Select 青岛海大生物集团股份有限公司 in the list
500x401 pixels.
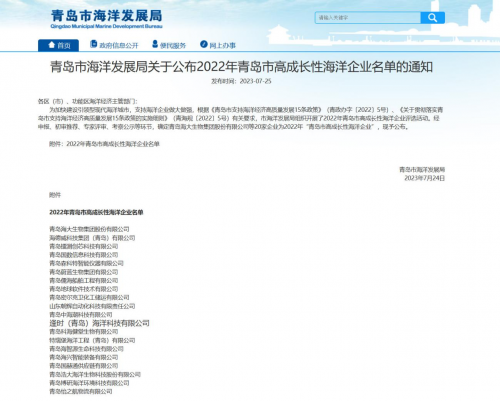pyautogui.click(x=89, y=229)
